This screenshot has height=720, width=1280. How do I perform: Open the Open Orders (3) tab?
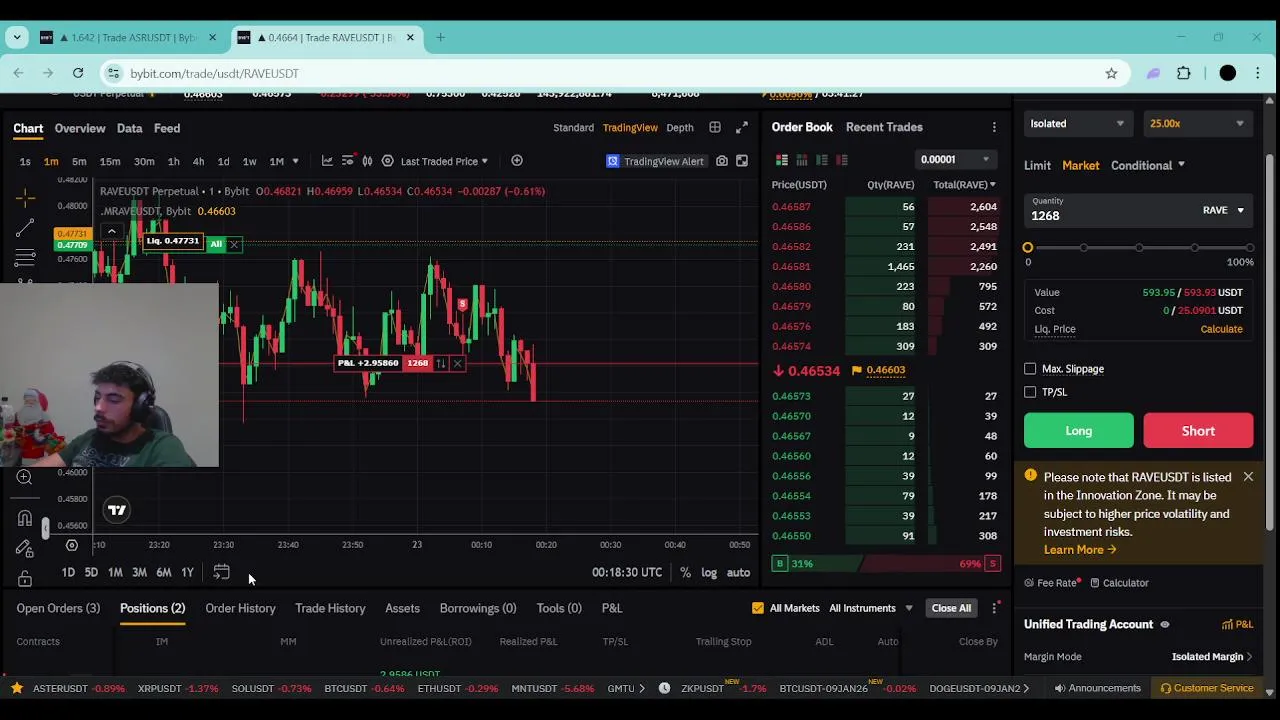tap(58, 608)
